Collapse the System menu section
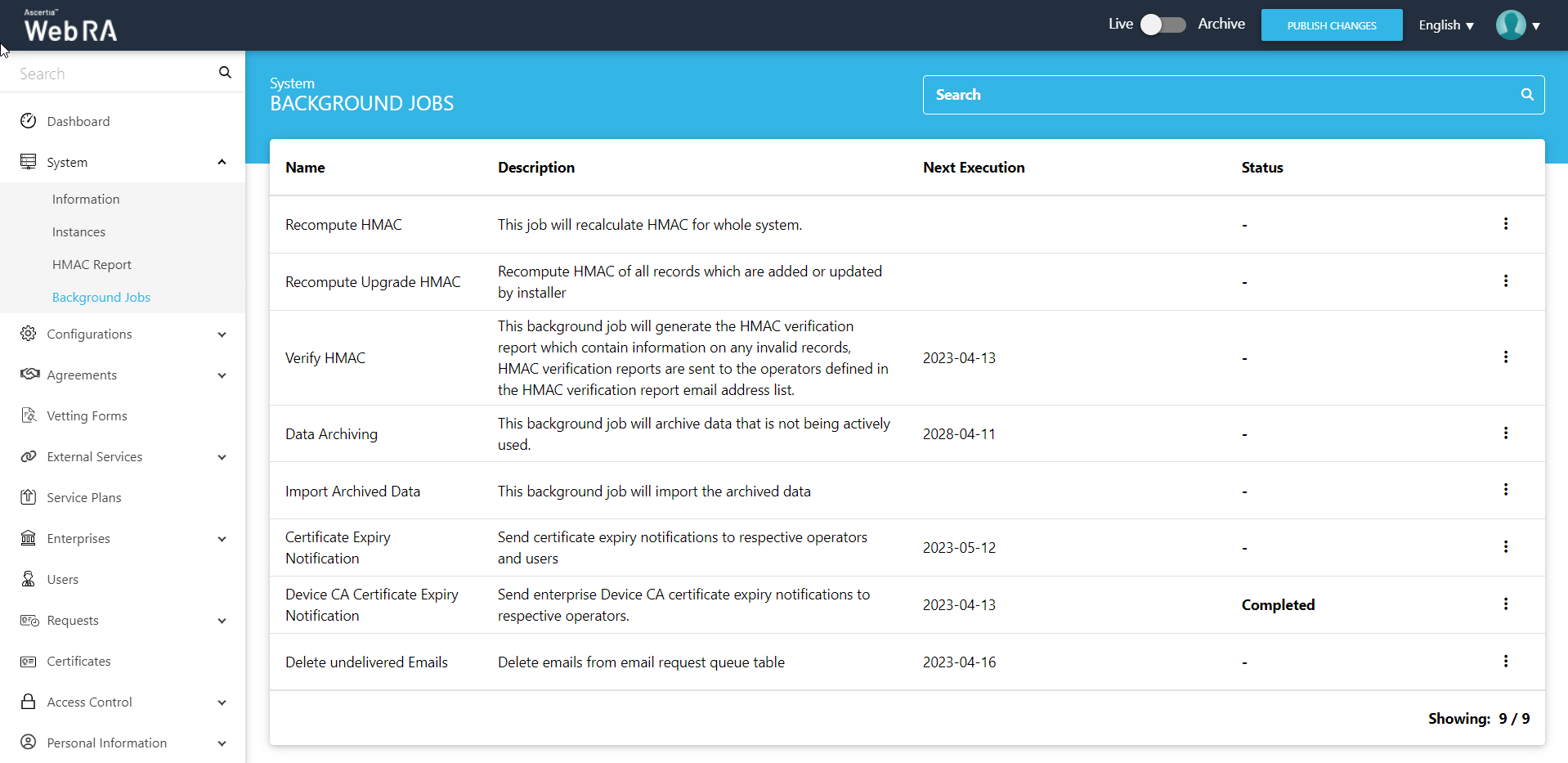The height and width of the screenshot is (763, 1568). pos(222,162)
